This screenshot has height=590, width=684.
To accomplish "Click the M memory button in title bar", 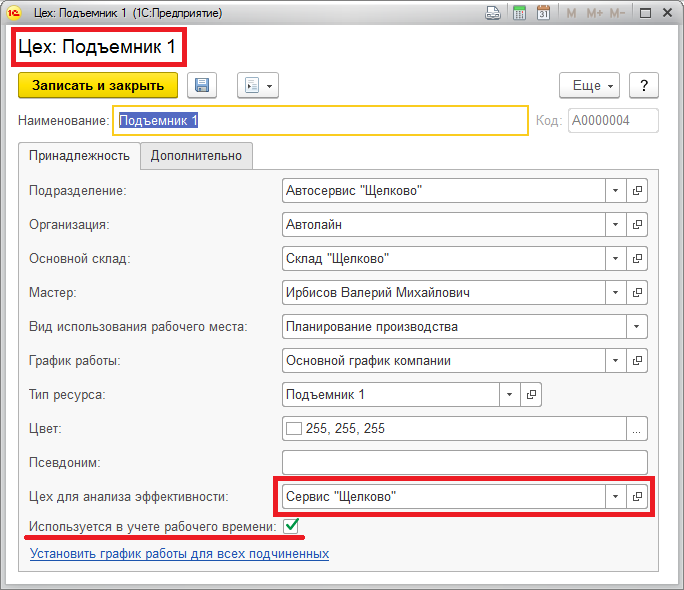I will click(571, 14).
